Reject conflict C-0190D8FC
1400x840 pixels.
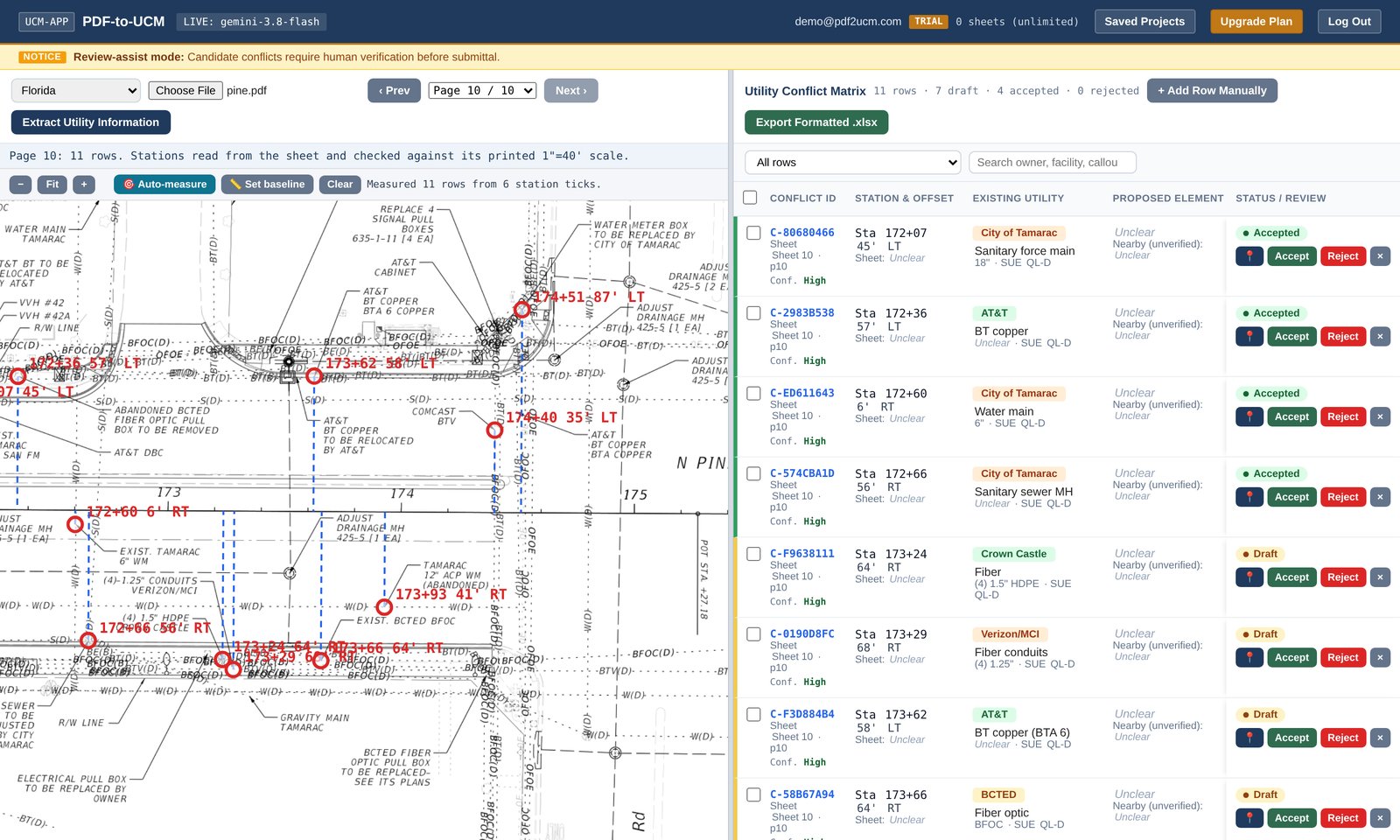click(x=1343, y=658)
